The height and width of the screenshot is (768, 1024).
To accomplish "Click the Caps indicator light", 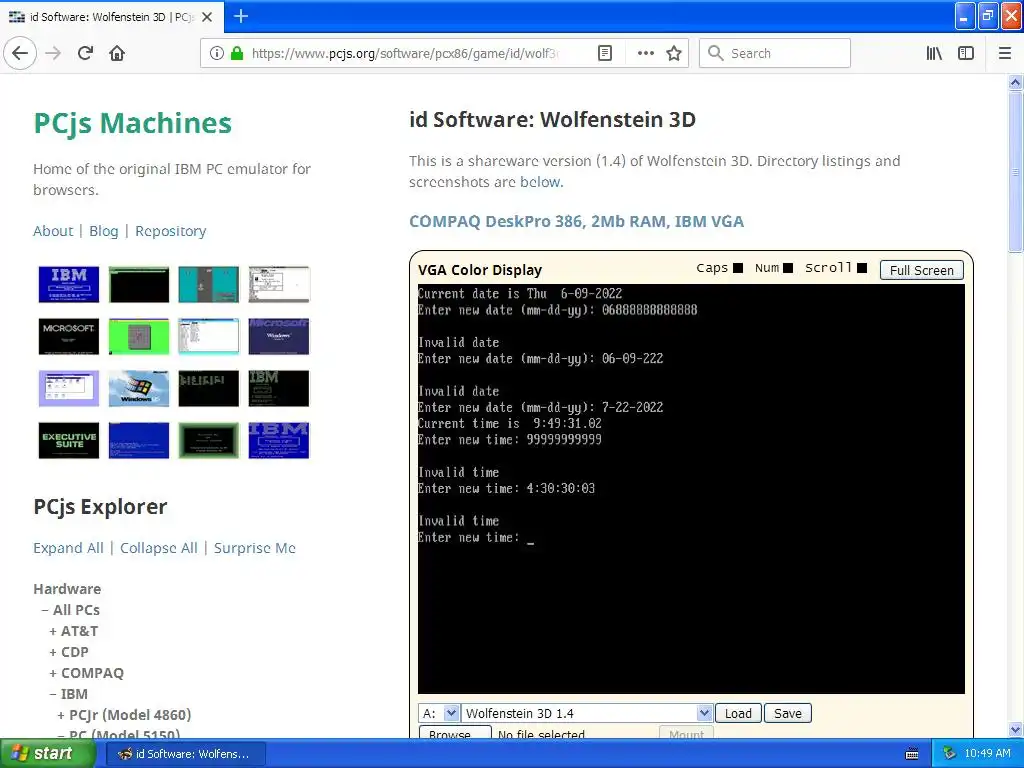I will tap(738, 268).
